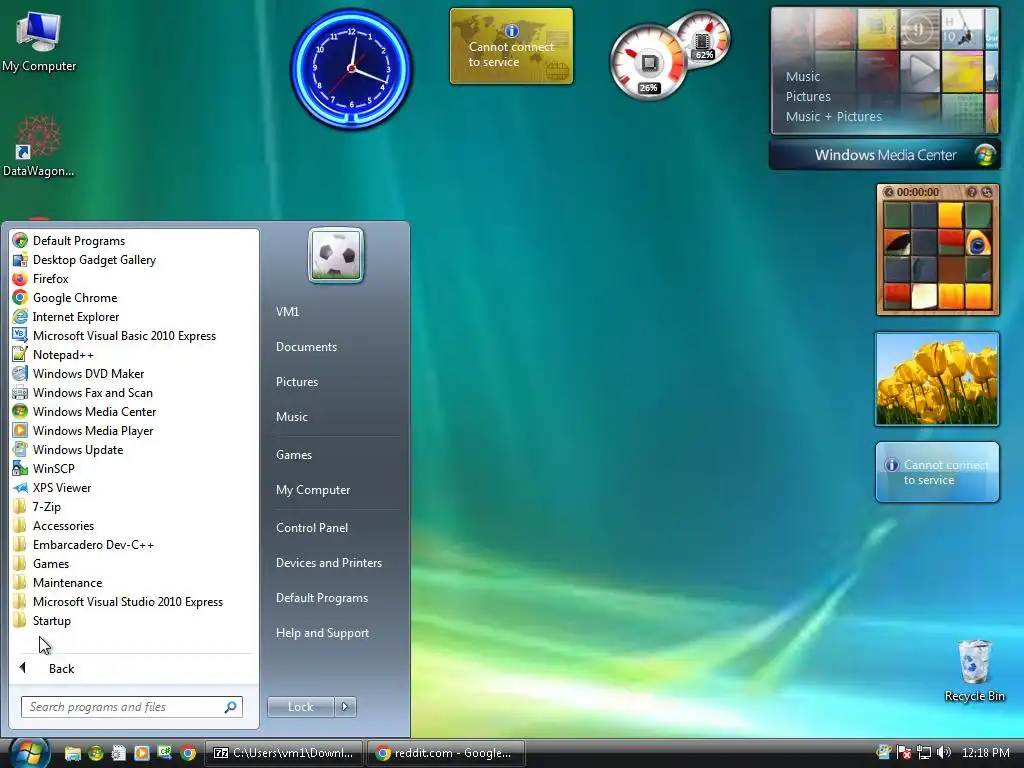Open Default Programs in the right pane

322,598
